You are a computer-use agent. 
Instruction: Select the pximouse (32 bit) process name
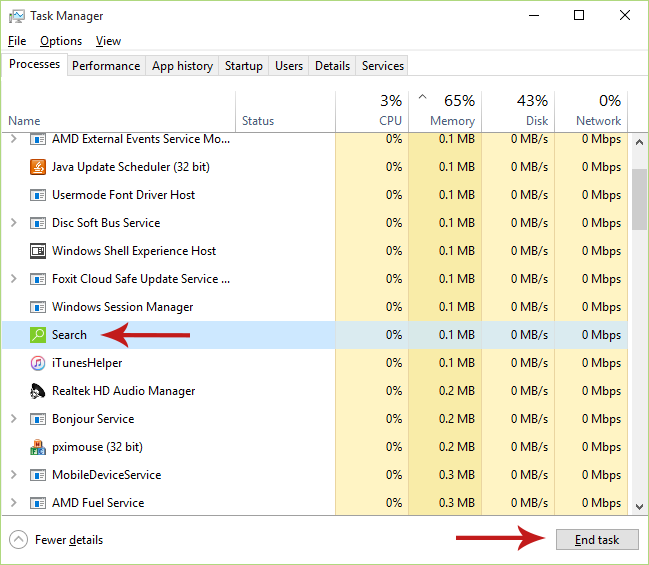(97, 447)
